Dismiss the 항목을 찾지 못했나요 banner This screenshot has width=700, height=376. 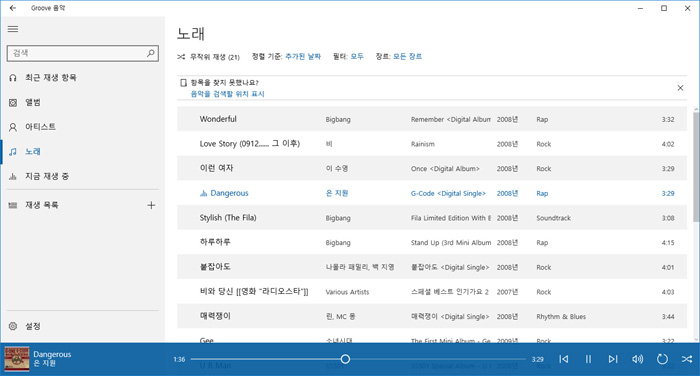[x=680, y=88]
